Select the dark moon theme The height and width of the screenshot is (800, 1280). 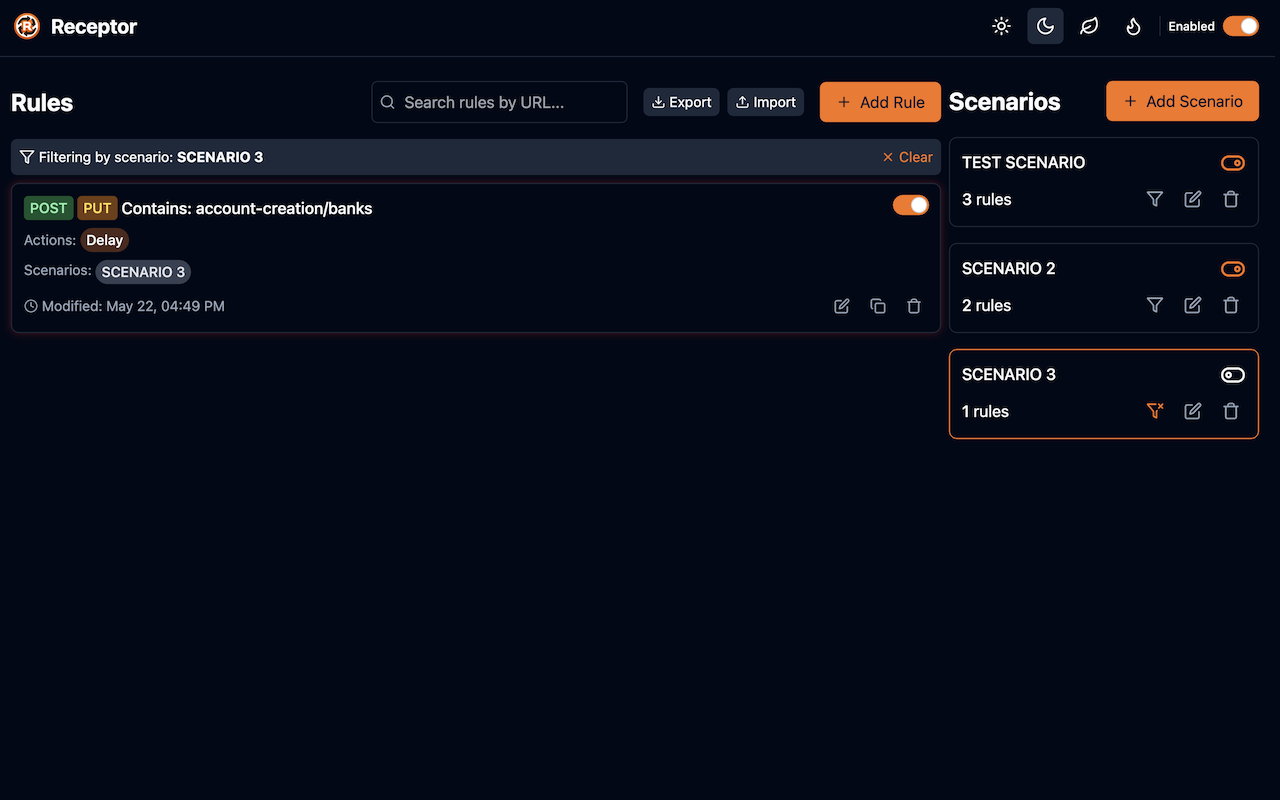click(x=1045, y=26)
